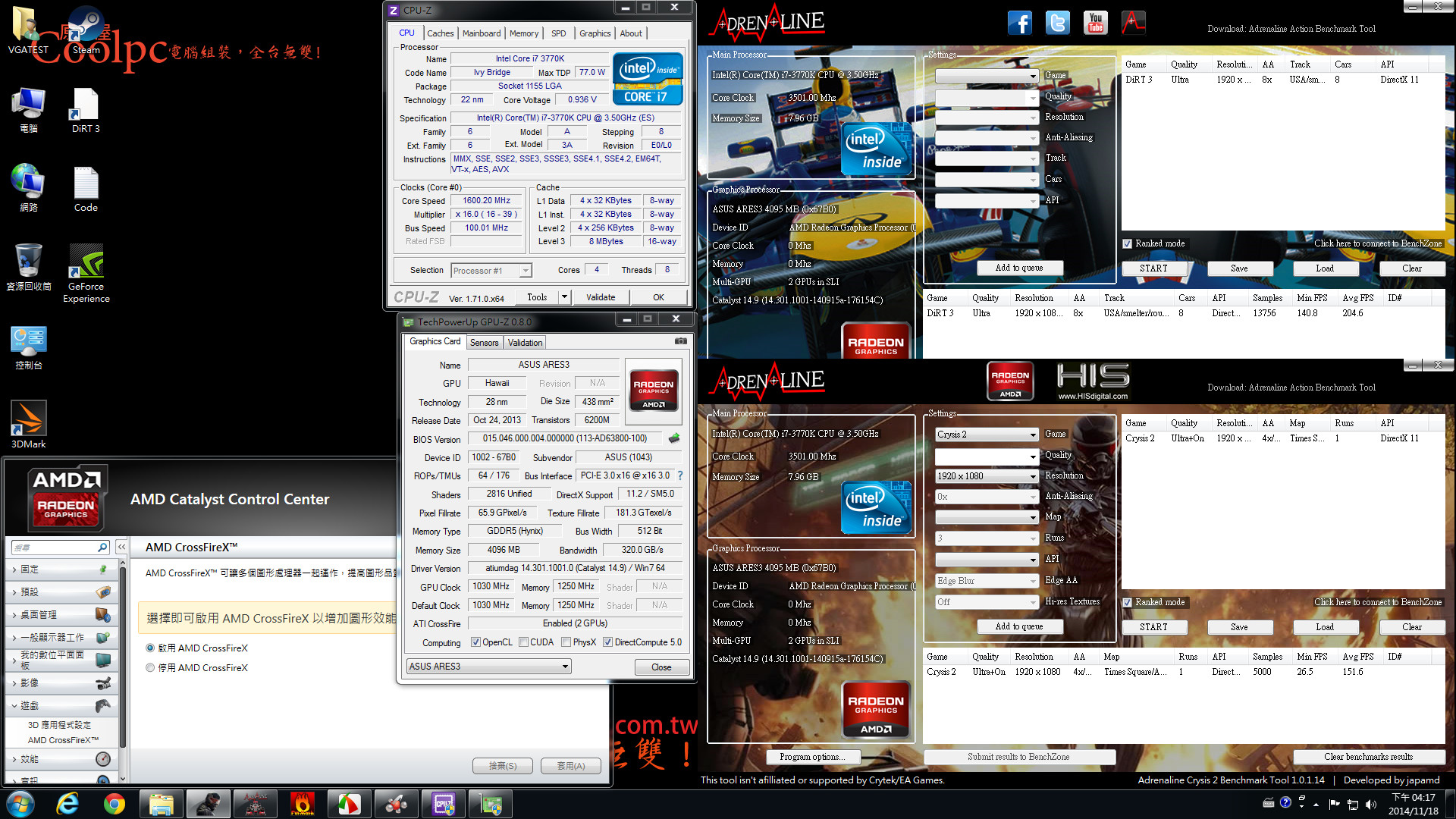Click the Validate button in CPU-Z
The height and width of the screenshot is (819, 1456).
(x=601, y=297)
